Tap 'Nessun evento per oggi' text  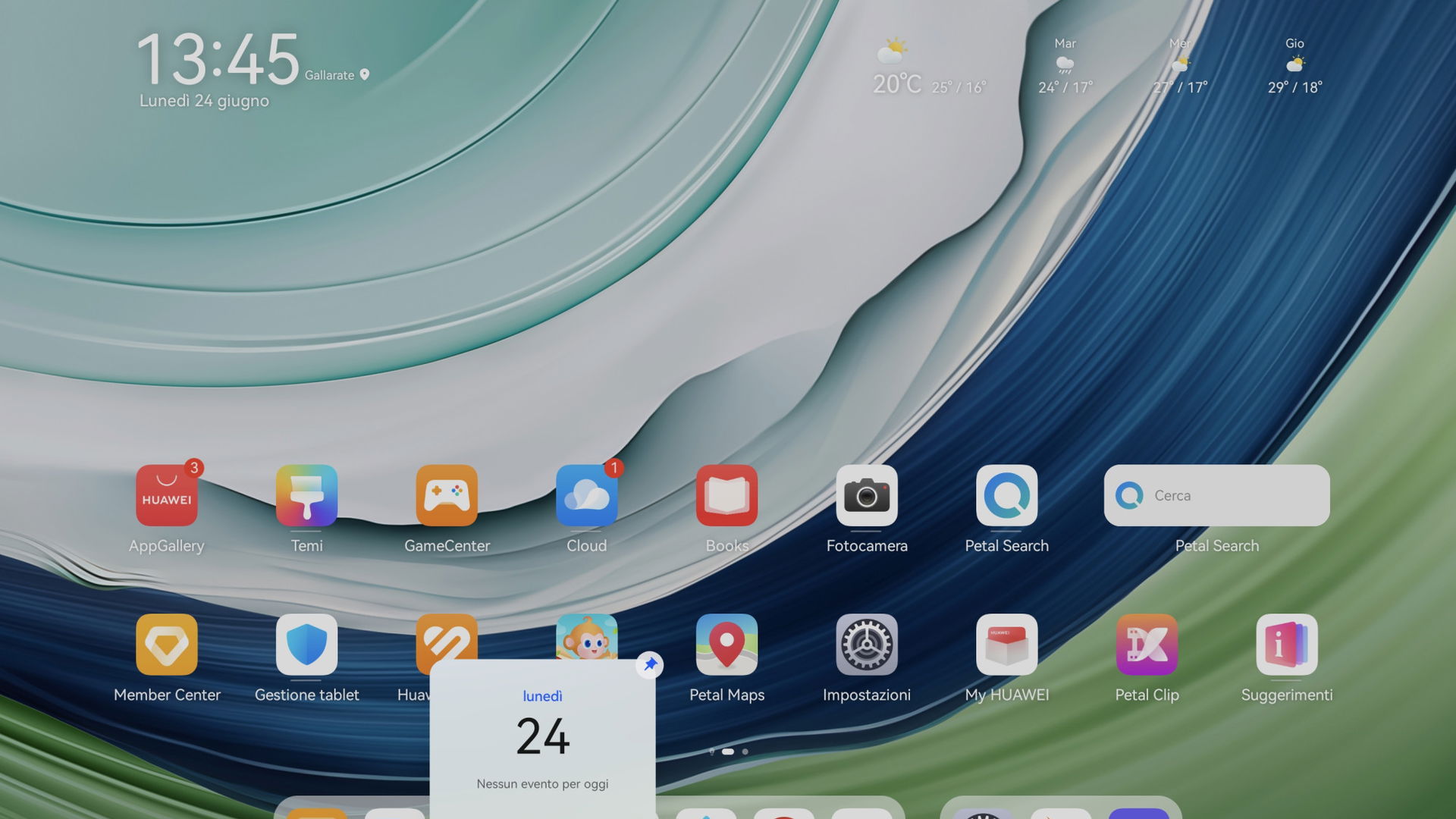tap(542, 784)
